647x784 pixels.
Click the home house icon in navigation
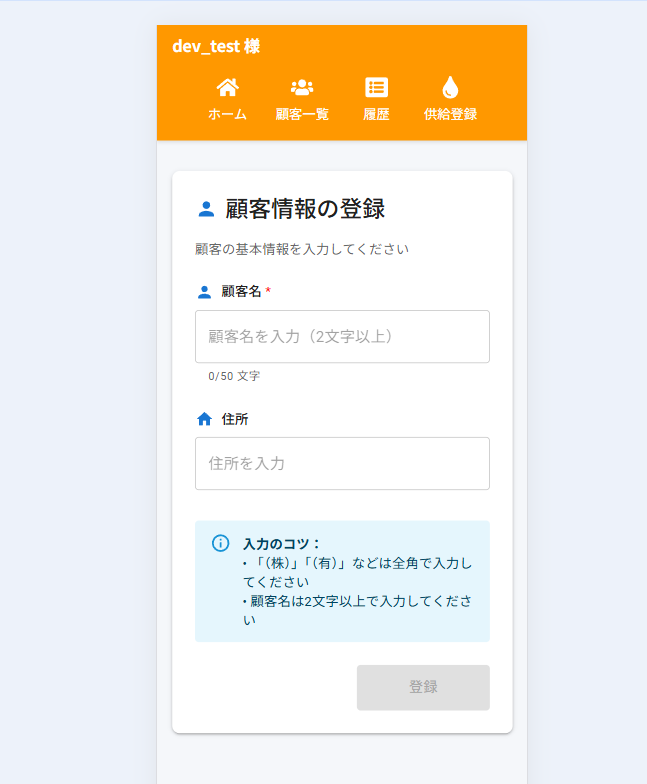228,88
